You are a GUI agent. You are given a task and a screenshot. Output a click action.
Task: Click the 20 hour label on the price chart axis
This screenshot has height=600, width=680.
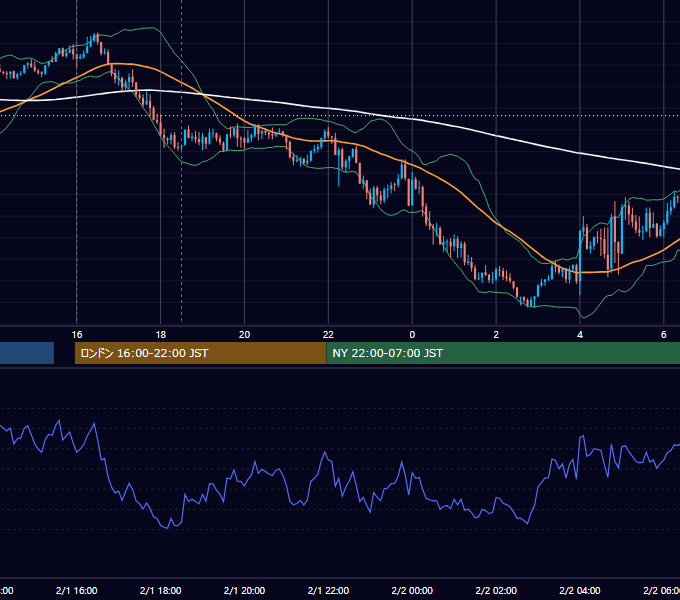click(245, 335)
